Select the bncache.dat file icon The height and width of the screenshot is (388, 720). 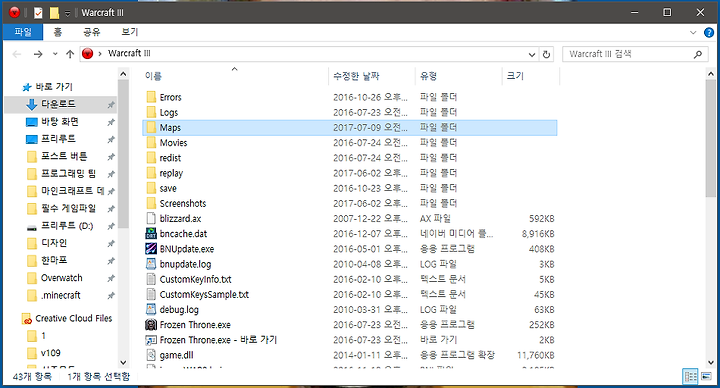151,233
